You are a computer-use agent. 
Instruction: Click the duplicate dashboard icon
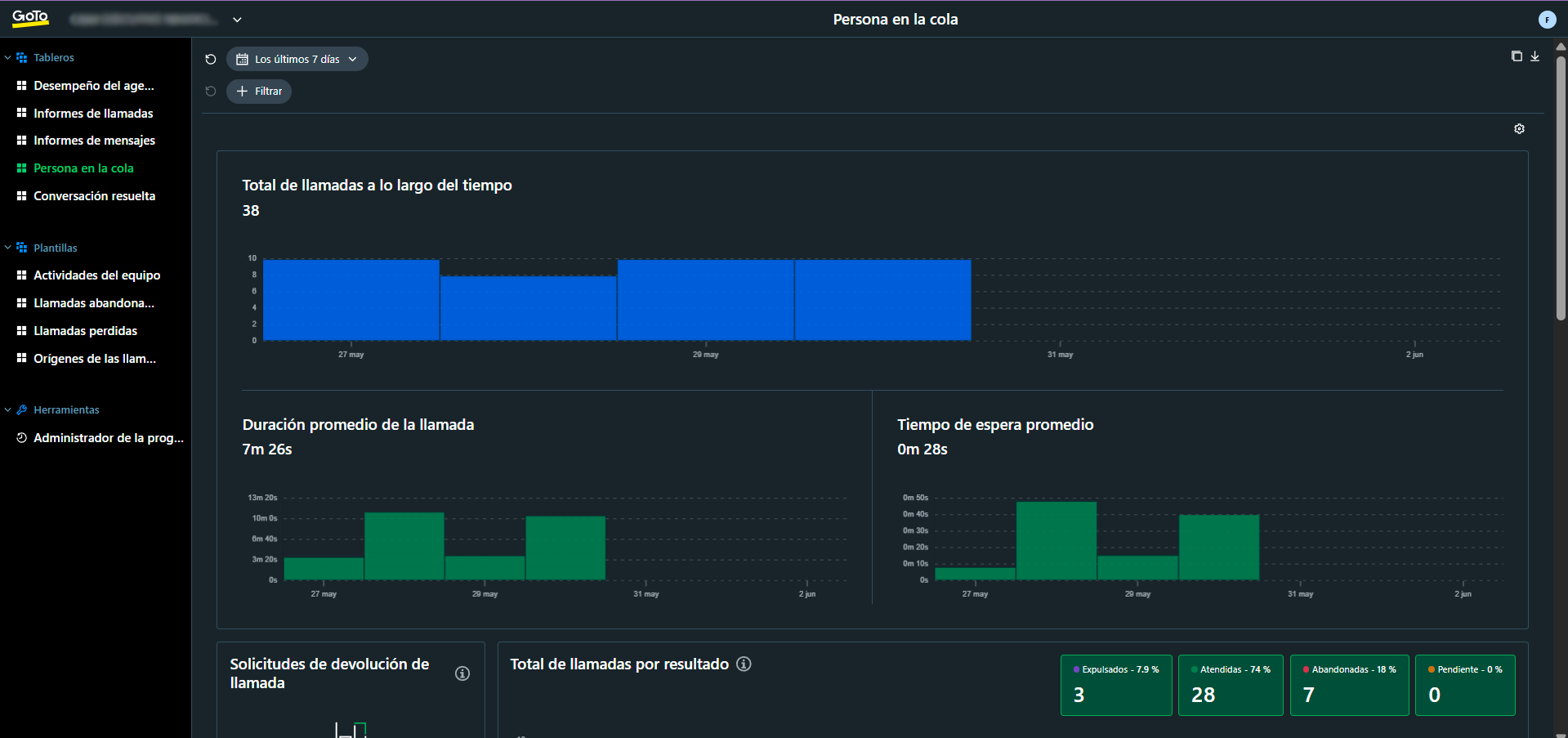[x=1517, y=56]
